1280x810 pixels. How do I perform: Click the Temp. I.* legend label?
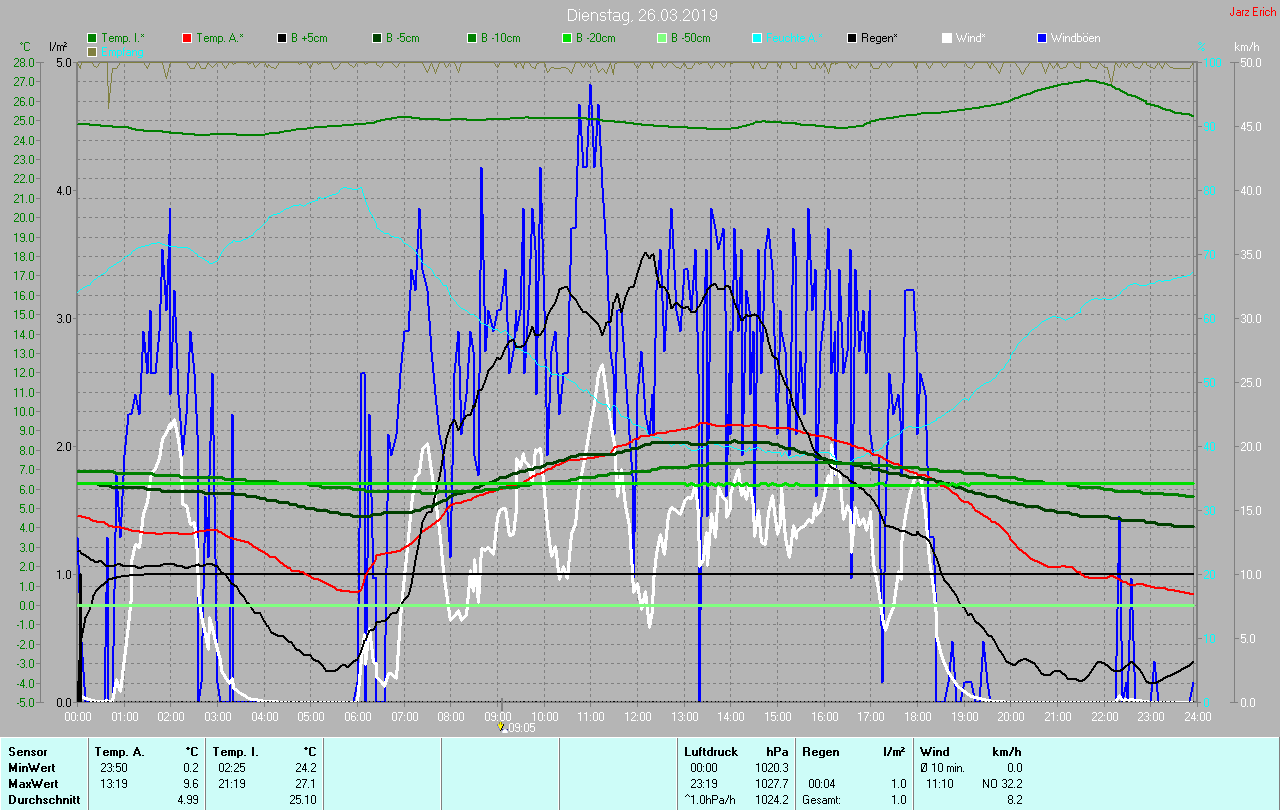123,38
